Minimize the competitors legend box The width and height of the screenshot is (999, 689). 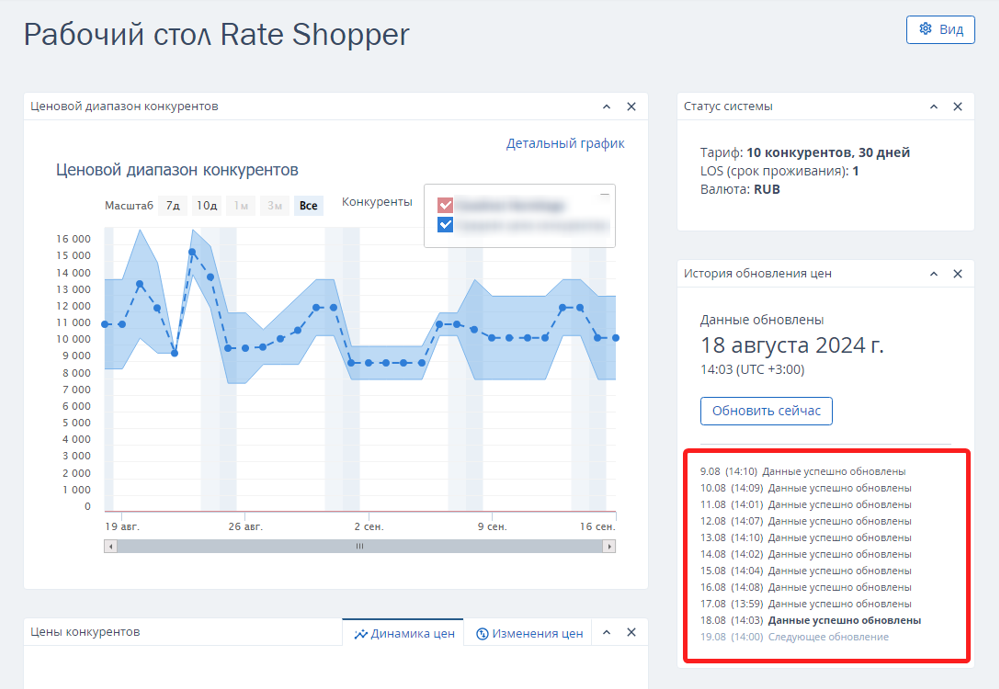[605, 194]
